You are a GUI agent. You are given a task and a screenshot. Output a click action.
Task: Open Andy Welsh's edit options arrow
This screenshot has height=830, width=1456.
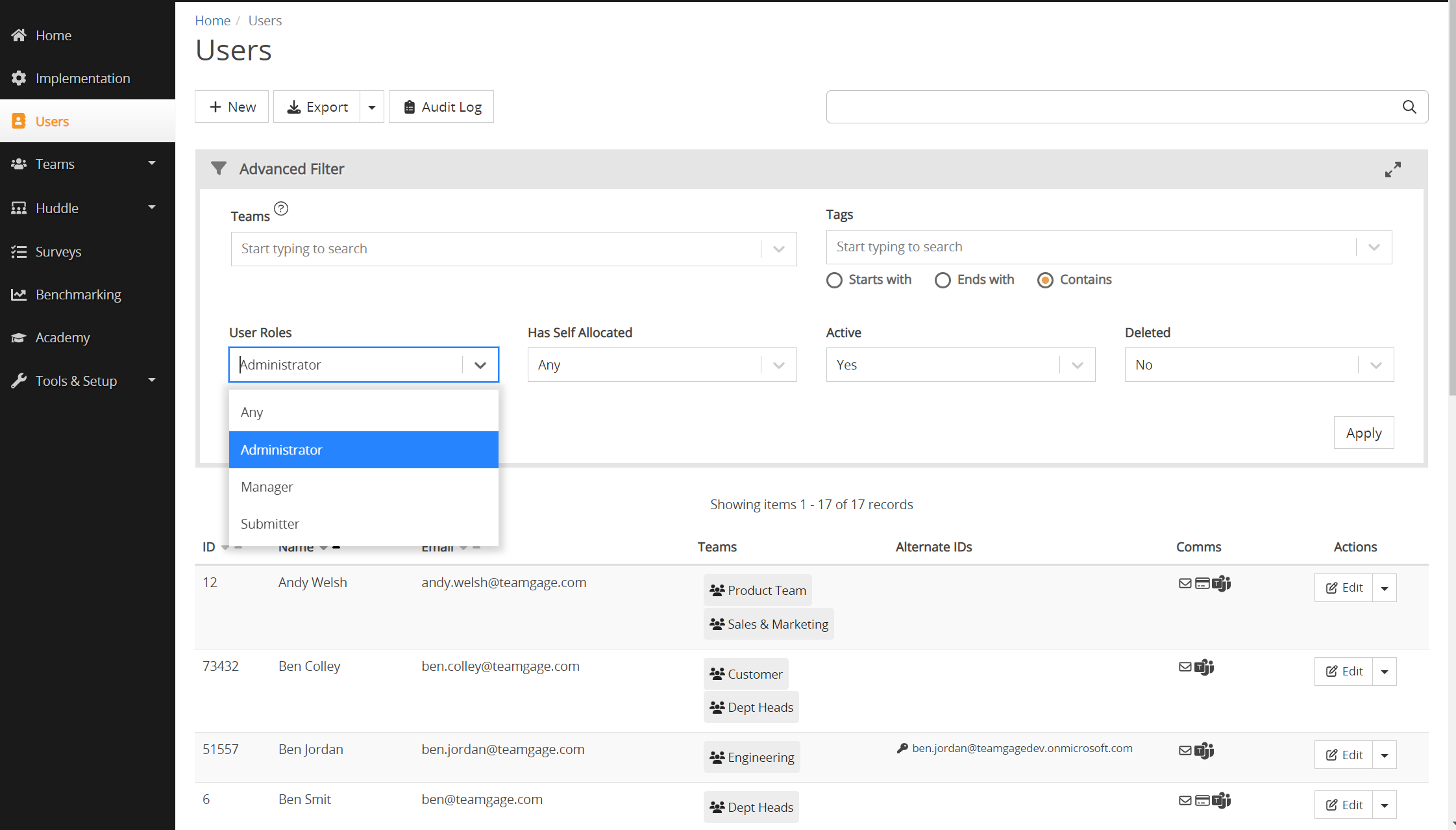click(x=1385, y=588)
